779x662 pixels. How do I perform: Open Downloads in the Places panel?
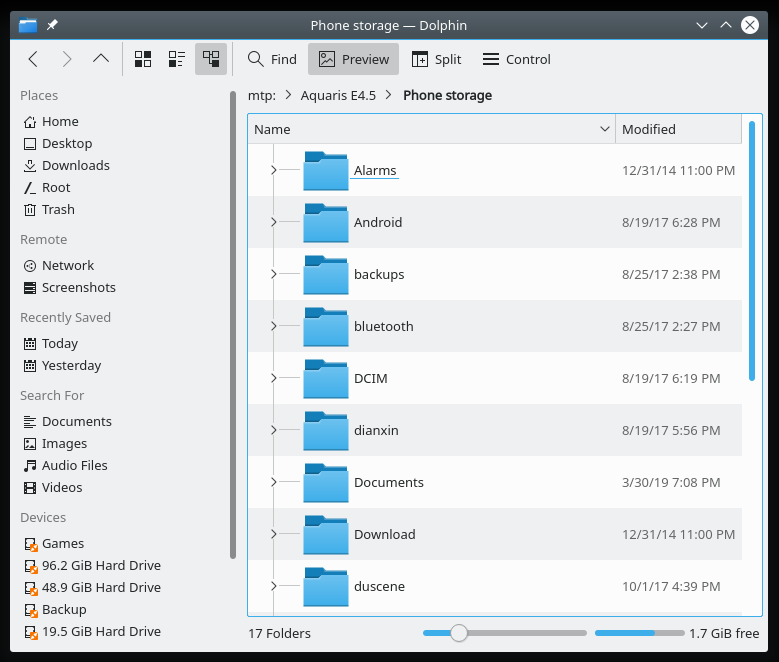tap(75, 166)
